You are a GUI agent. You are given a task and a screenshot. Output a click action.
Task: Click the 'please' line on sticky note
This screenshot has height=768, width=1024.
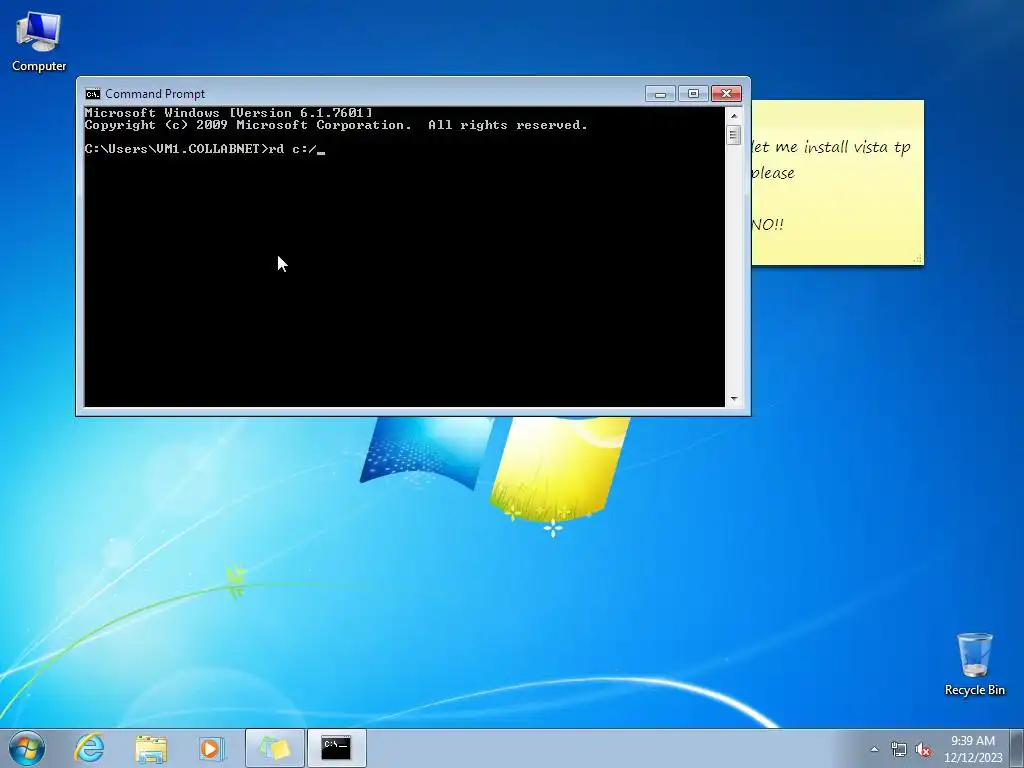click(773, 173)
